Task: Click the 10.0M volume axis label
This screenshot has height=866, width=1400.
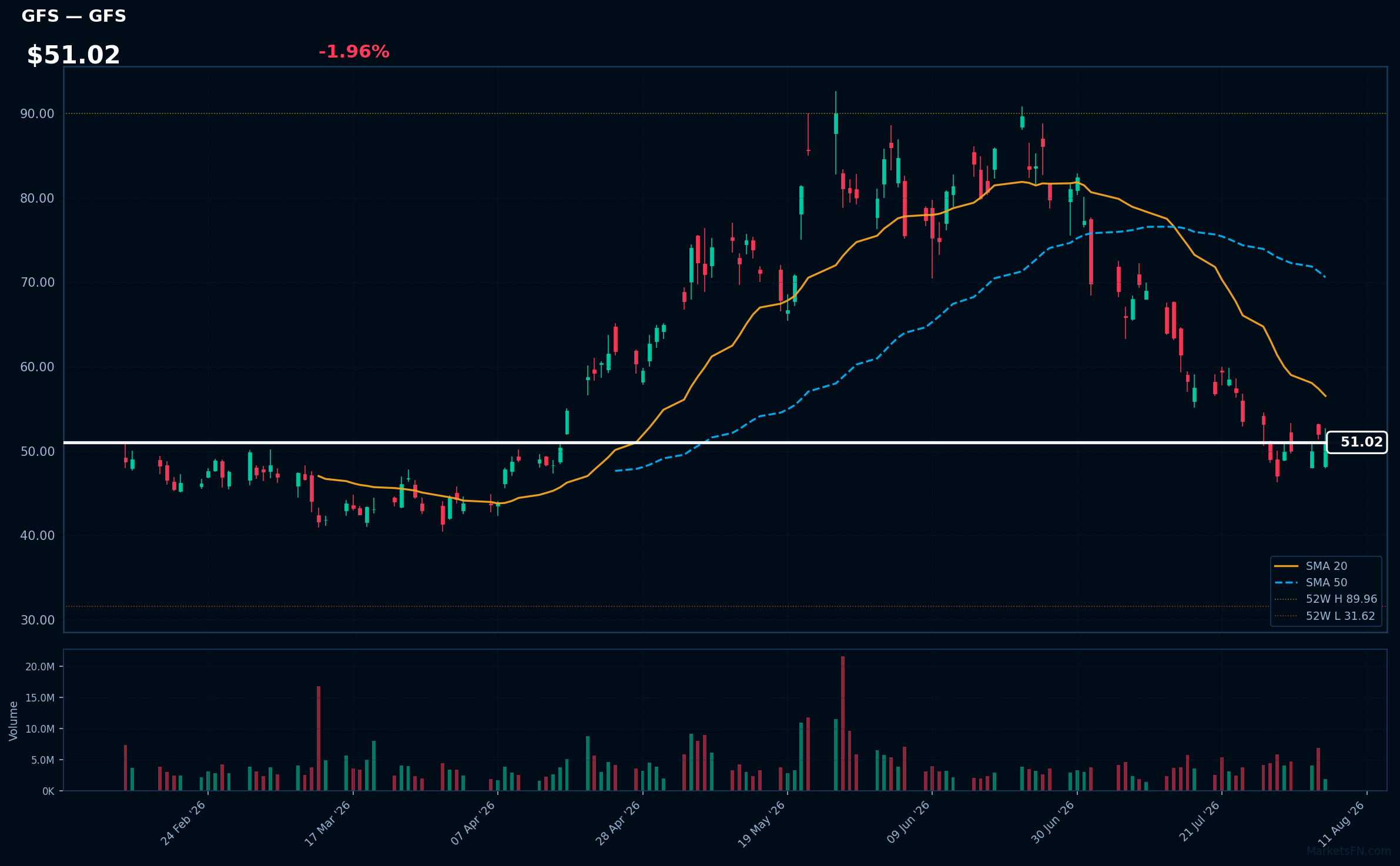Action: [x=40, y=729]
